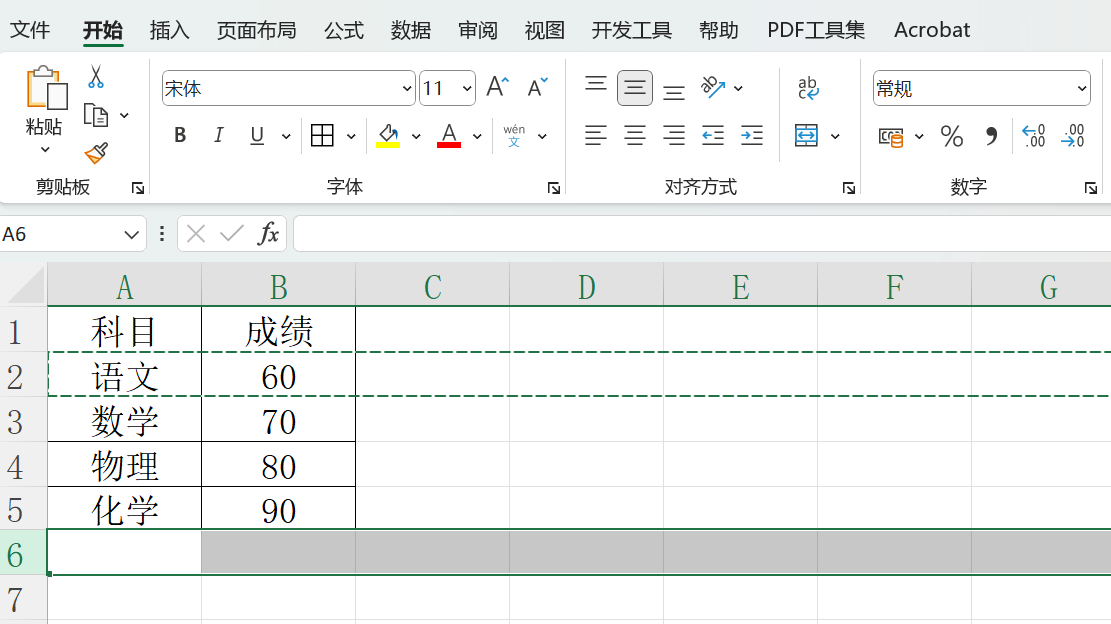Select cell containing 物理
The width and height of the screenshot is (1111, 624).
(125, 466)
